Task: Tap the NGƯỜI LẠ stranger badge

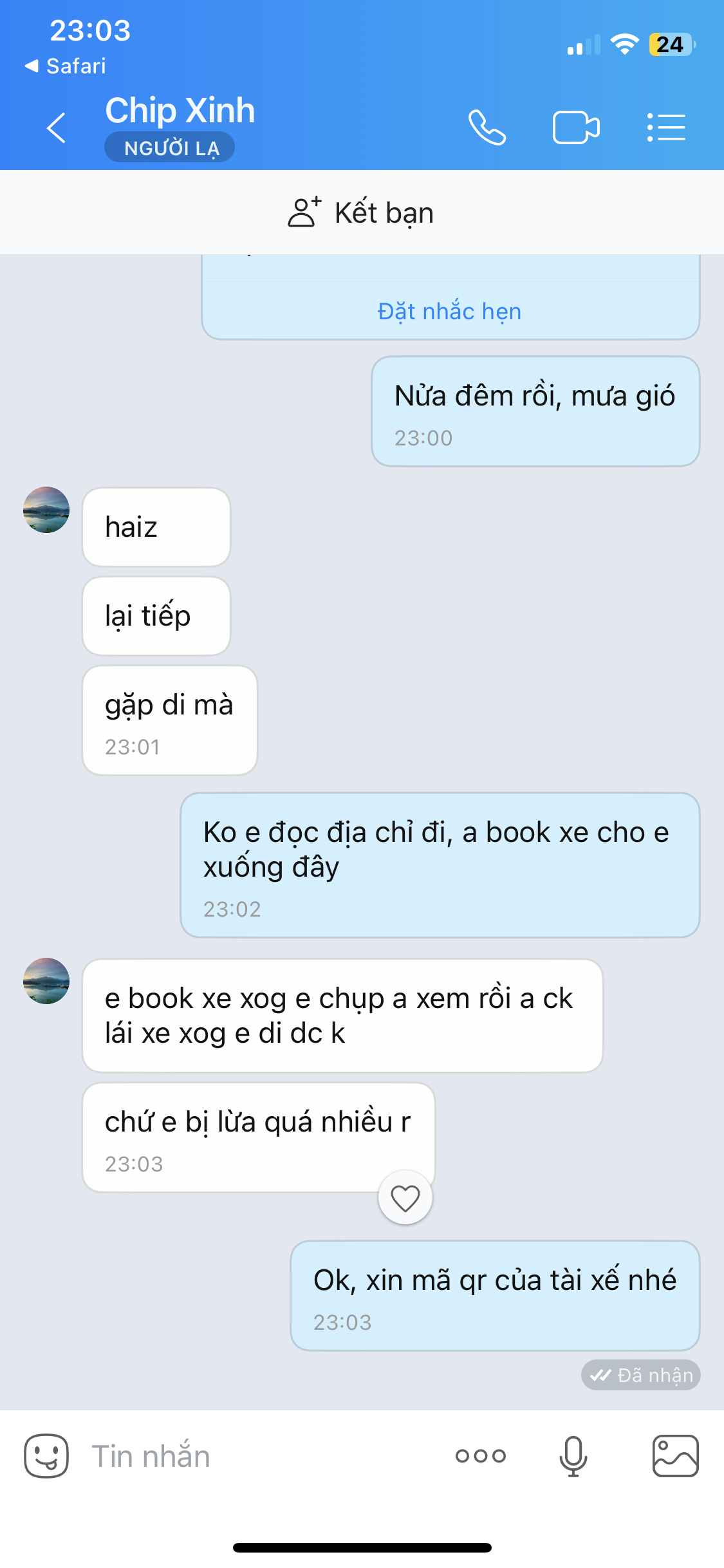Action: click(x=170, y=147)
